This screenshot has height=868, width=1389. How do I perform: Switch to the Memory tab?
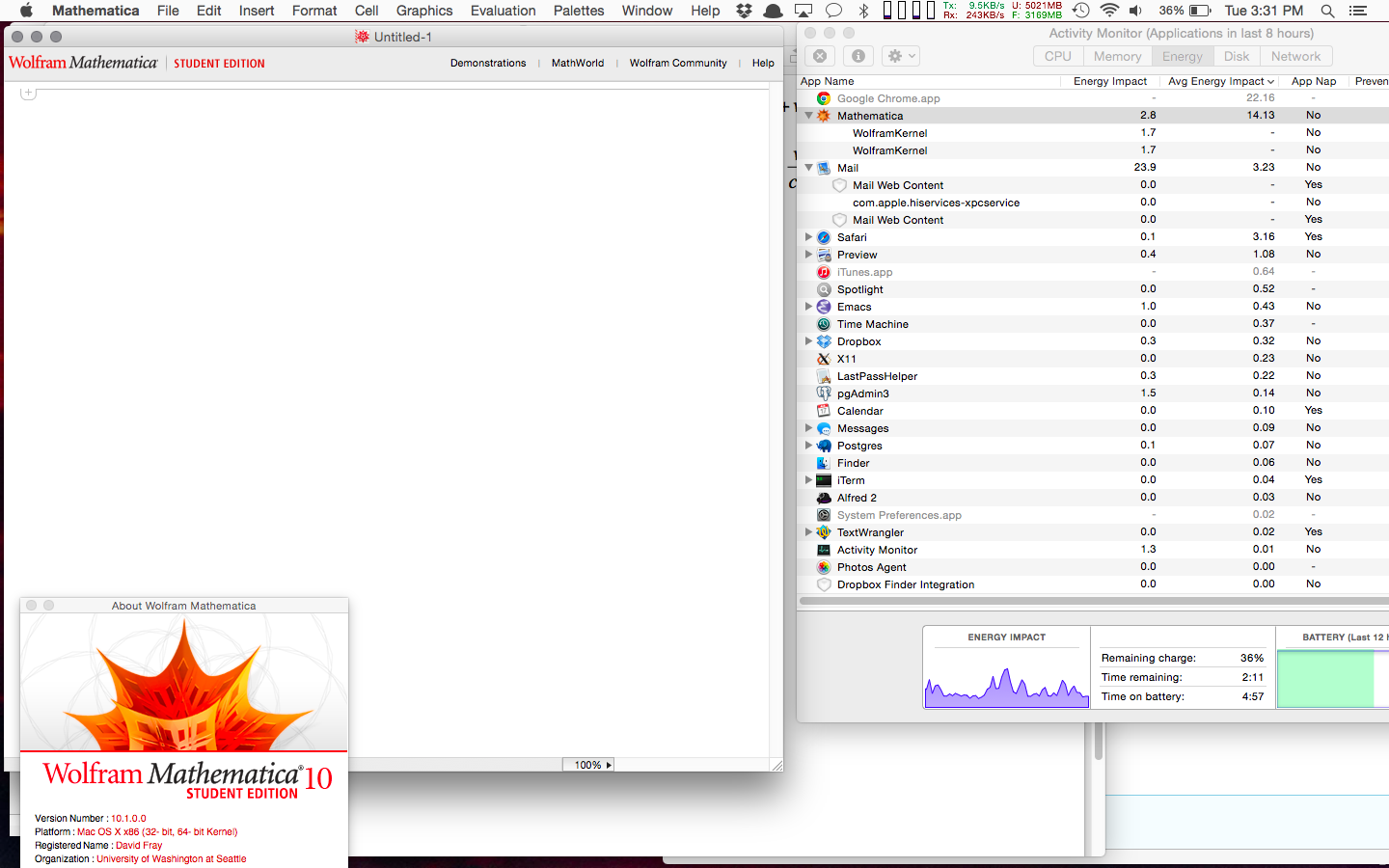pos(1117,56)
